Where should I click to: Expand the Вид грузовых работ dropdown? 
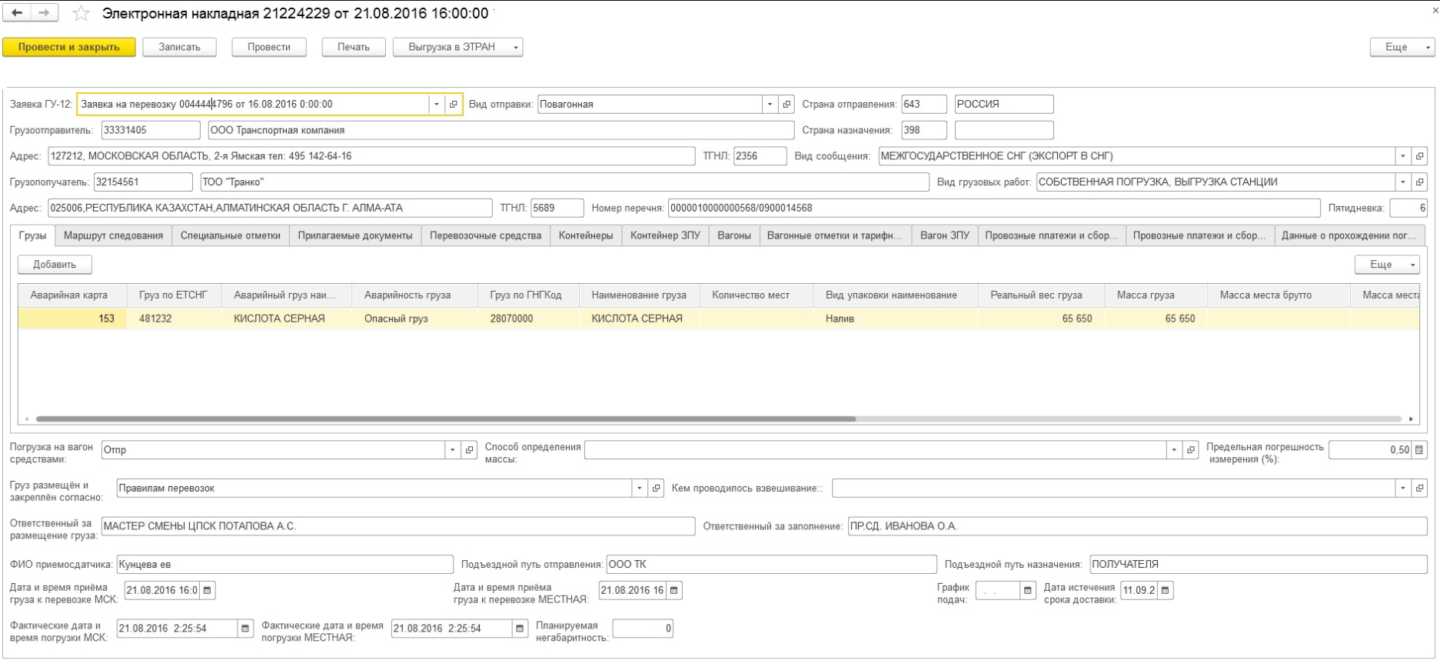tap(1403, 182)
